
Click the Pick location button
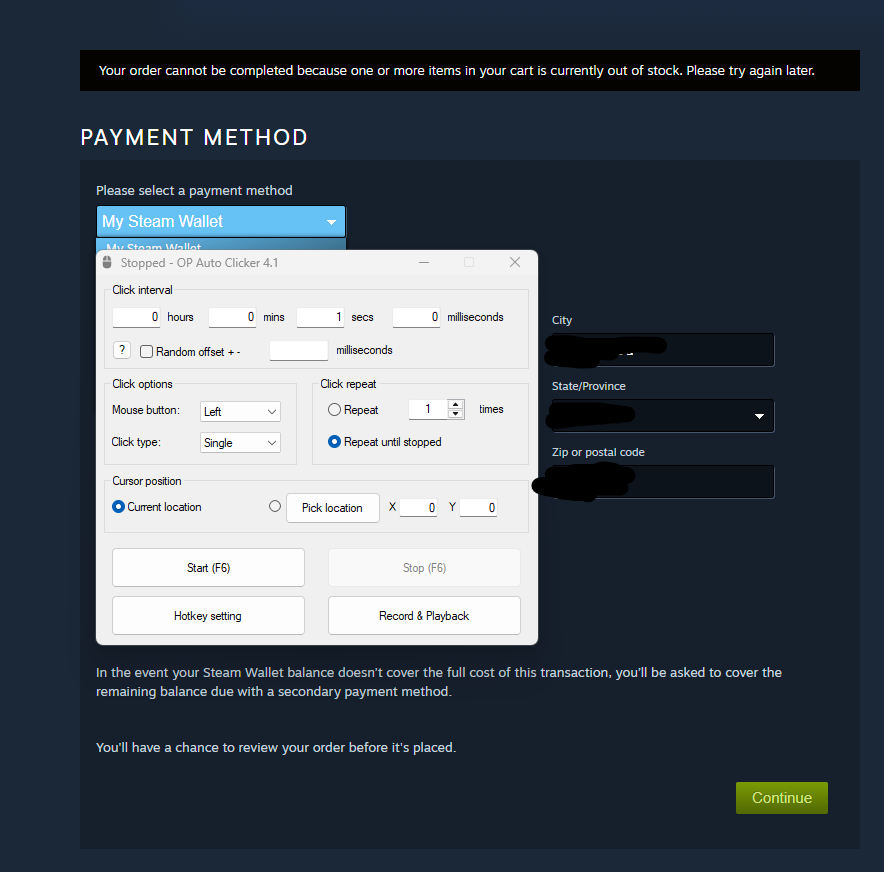[x=333, y=508]
